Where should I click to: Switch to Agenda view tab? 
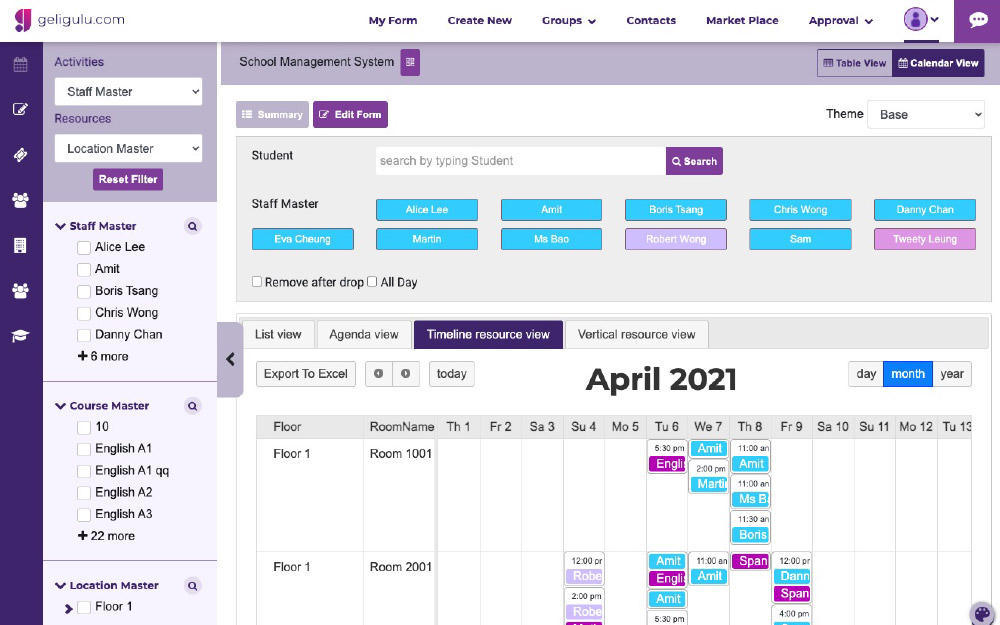364,334
